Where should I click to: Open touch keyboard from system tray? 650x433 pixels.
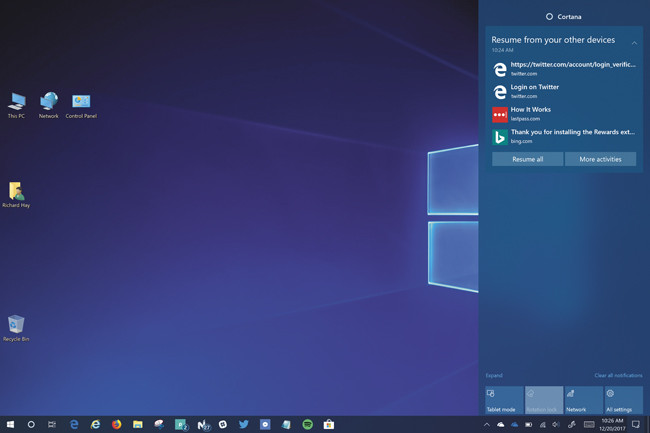tap(589, 424)
